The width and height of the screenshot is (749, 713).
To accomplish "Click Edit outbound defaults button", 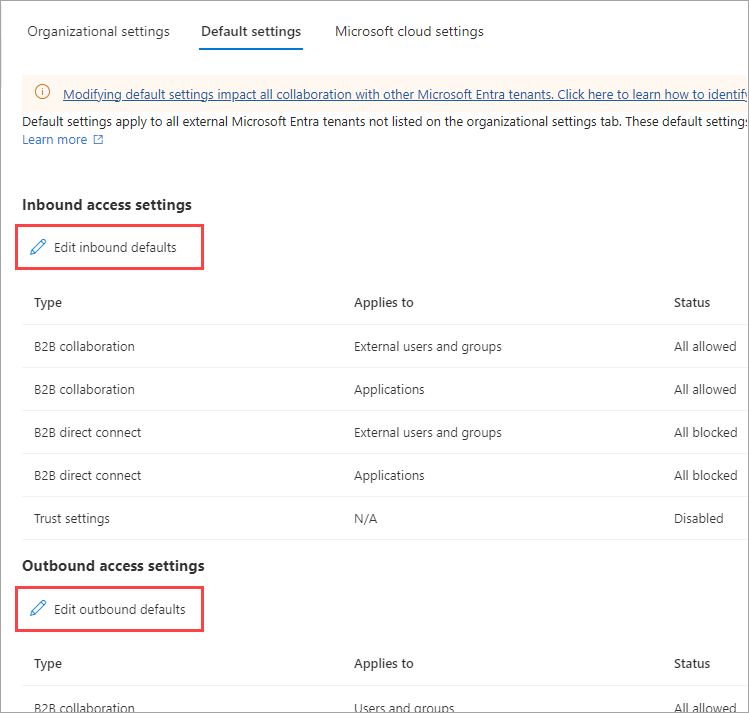I will (110, 608).
